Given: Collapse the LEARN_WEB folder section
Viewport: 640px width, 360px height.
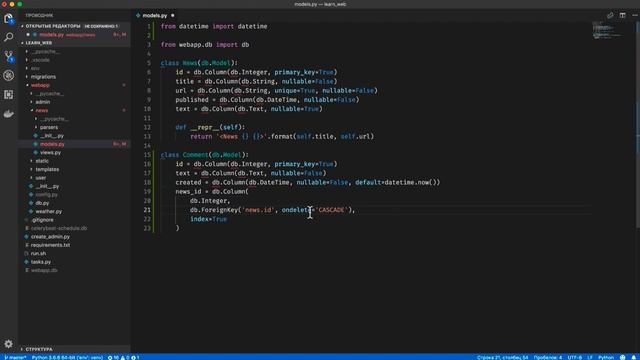Looking at the screenshot, I should [39, 43].
